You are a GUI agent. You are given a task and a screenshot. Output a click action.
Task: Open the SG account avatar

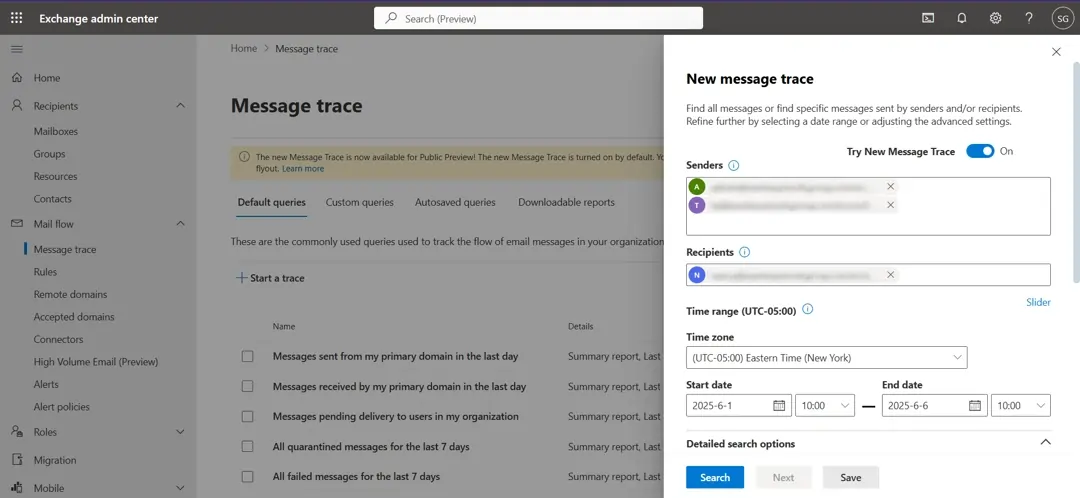(x=1062, y=19)
